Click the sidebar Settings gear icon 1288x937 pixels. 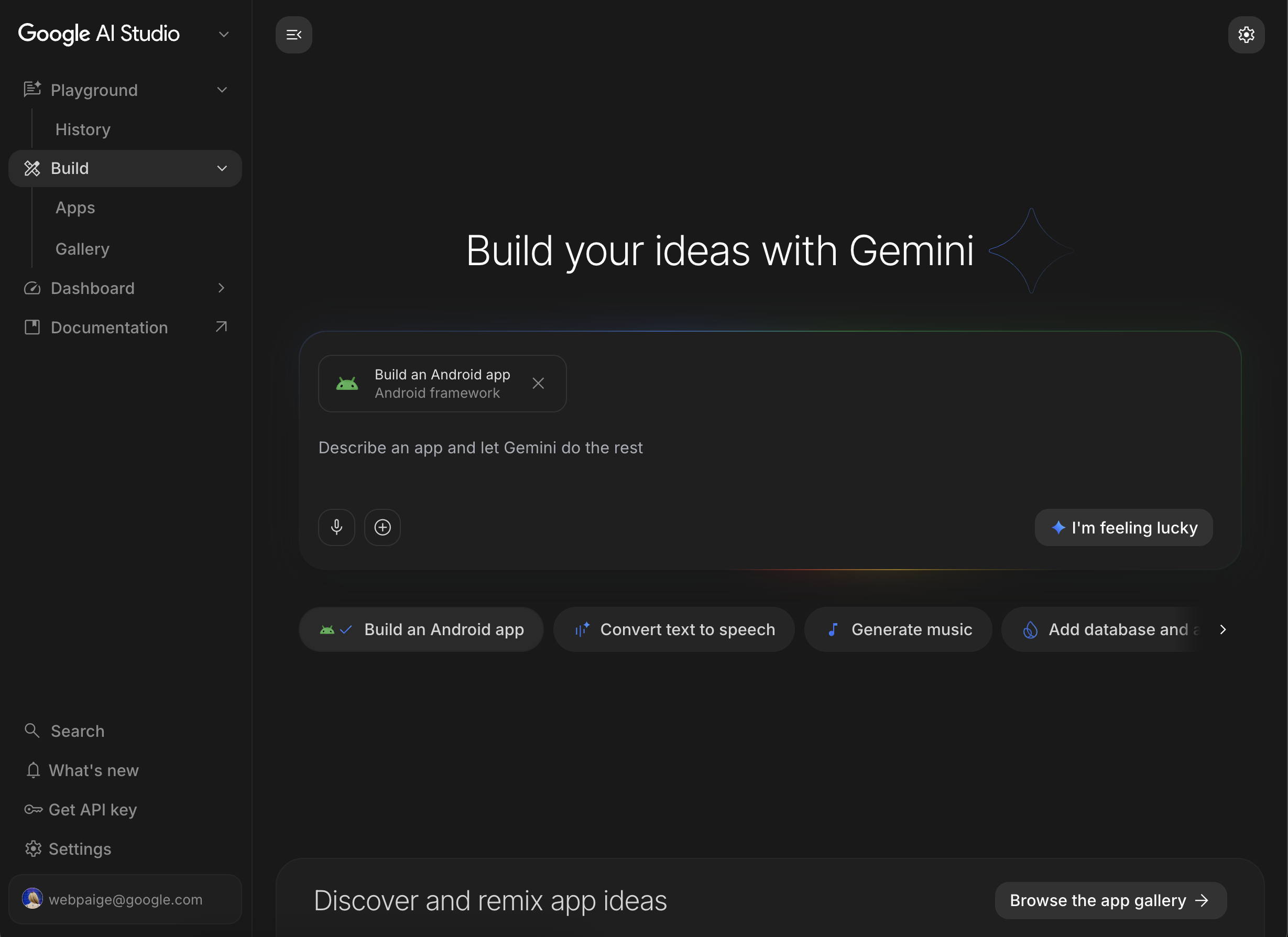pos(34,848)
